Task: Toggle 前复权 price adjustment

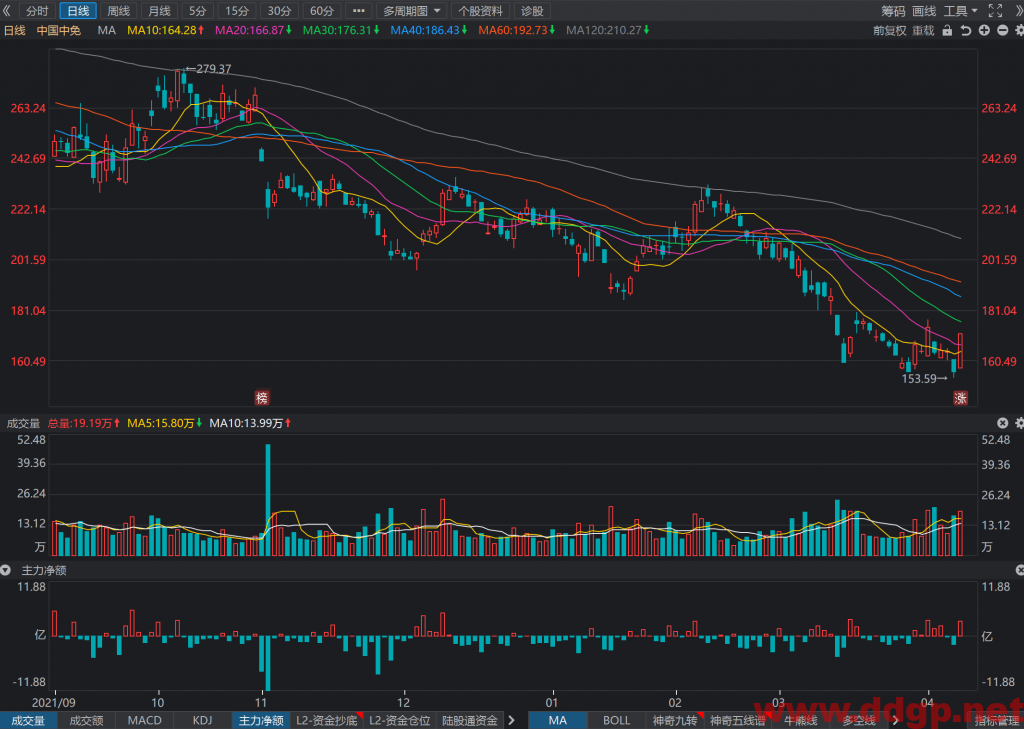Action: pos(890,30)
